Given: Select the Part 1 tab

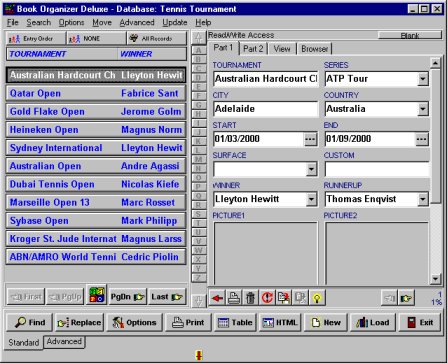Looking at the screenshot, I should pos(223,48).
